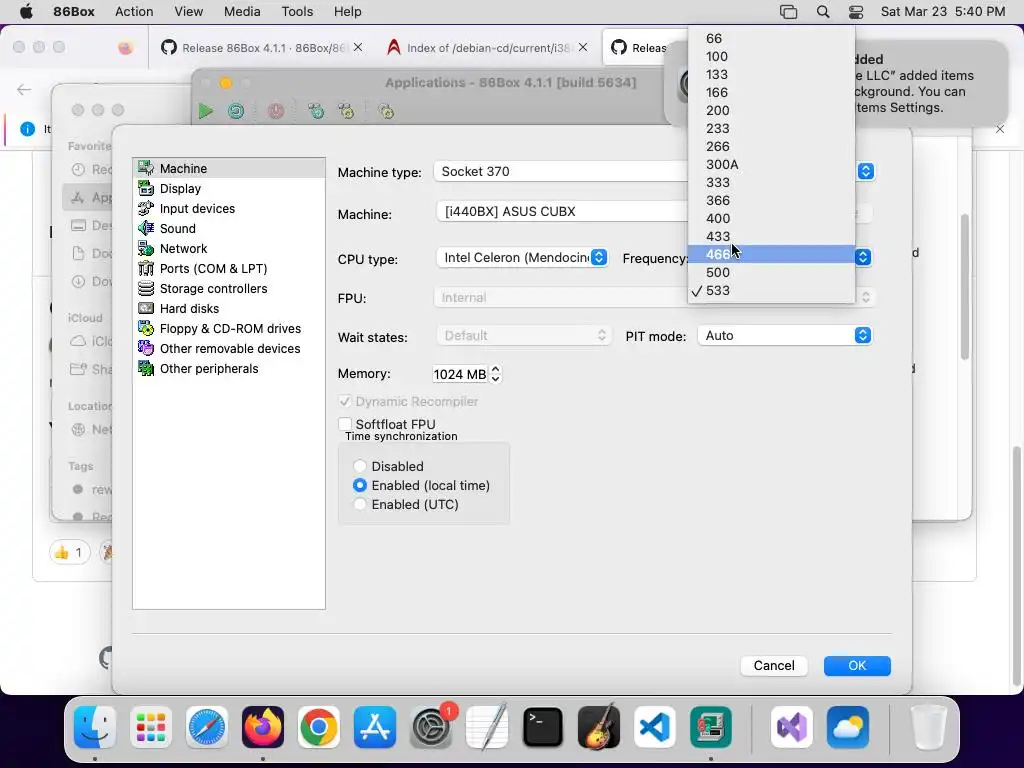Enable the Softfloat FPU checkbox
This screenshot has width=1024, height=768.
(345, 424)
